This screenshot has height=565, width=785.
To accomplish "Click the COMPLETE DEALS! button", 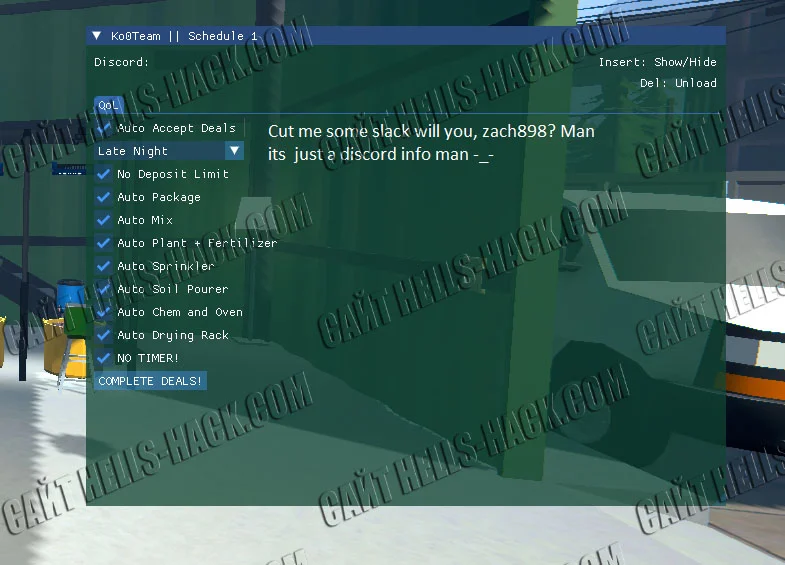I will tap(150, 381).
